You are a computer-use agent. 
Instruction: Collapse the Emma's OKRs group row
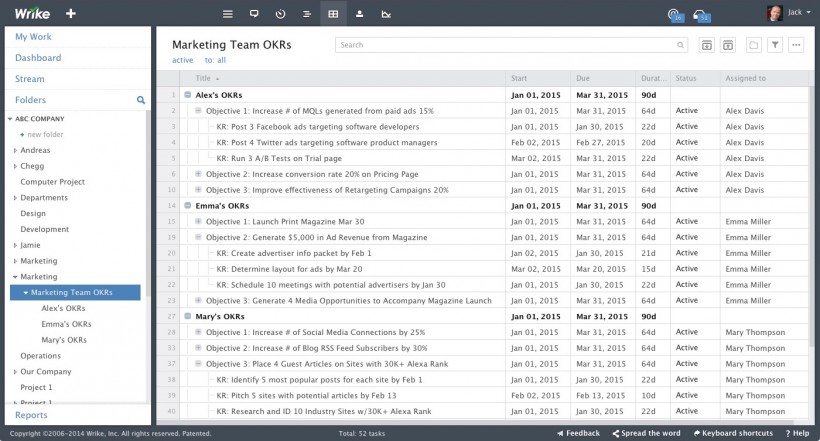188,206
